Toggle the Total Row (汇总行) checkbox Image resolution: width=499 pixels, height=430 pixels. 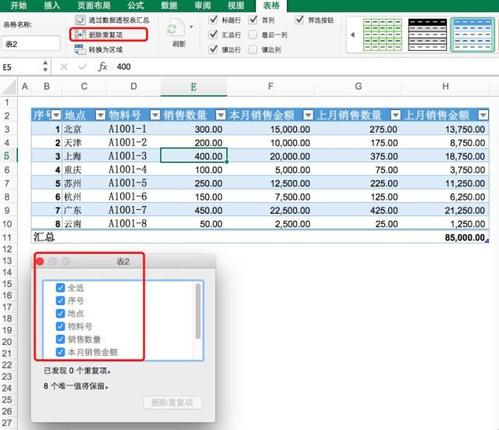[x=213, y=34]
